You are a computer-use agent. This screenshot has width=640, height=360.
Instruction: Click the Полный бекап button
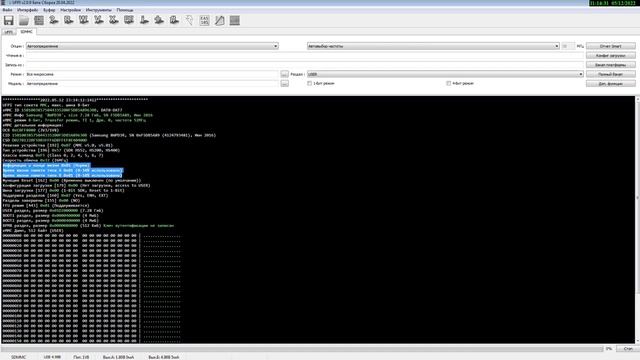[x=611, y=74]
